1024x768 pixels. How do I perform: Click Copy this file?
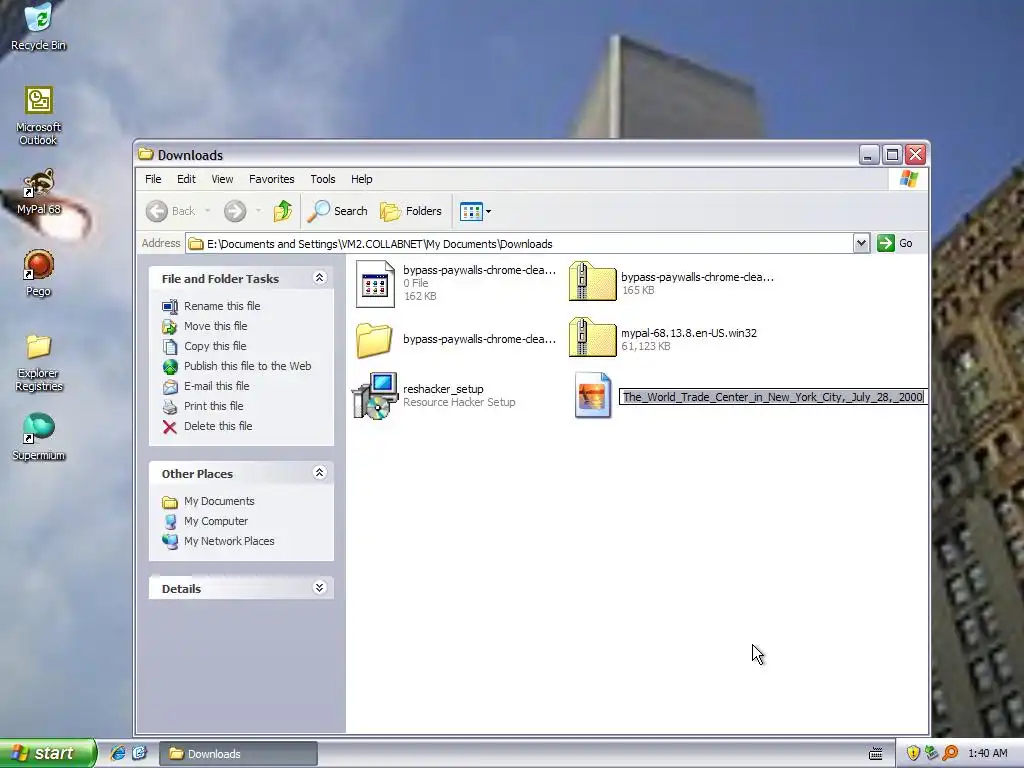tap(215, 346)
